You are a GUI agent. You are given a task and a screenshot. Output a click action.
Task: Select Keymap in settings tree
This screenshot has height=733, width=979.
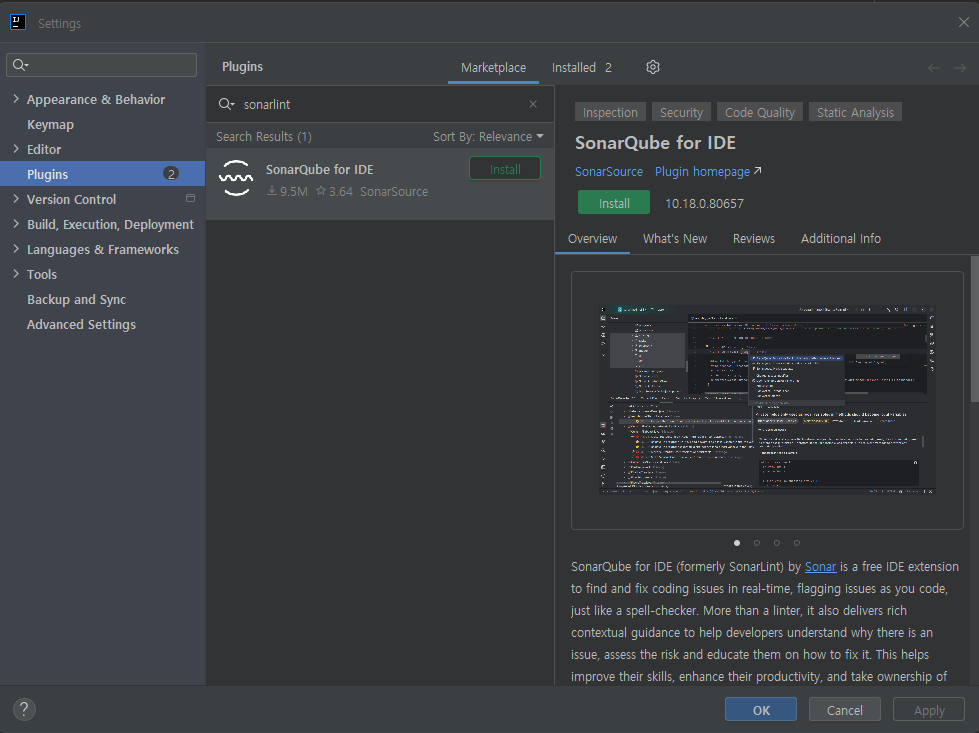point(102,124)
